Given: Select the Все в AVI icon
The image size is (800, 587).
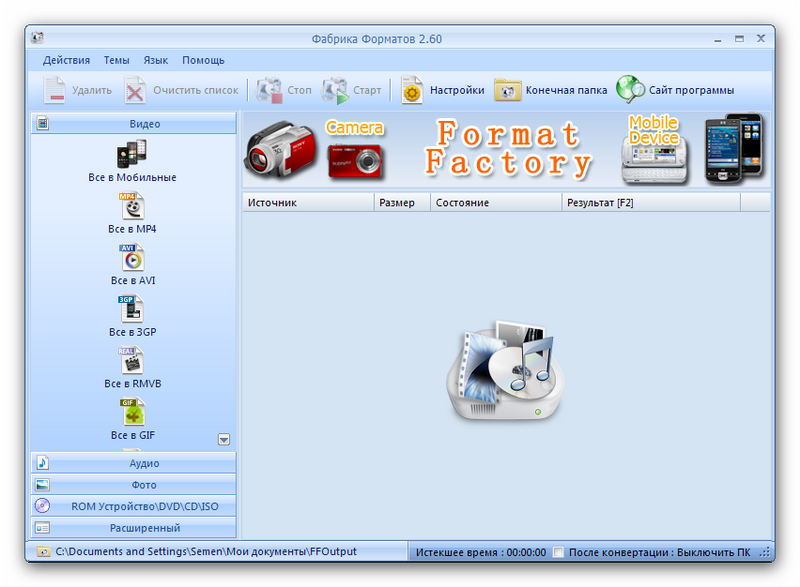Looking at the screenshot, I should [x=133, y=257].
